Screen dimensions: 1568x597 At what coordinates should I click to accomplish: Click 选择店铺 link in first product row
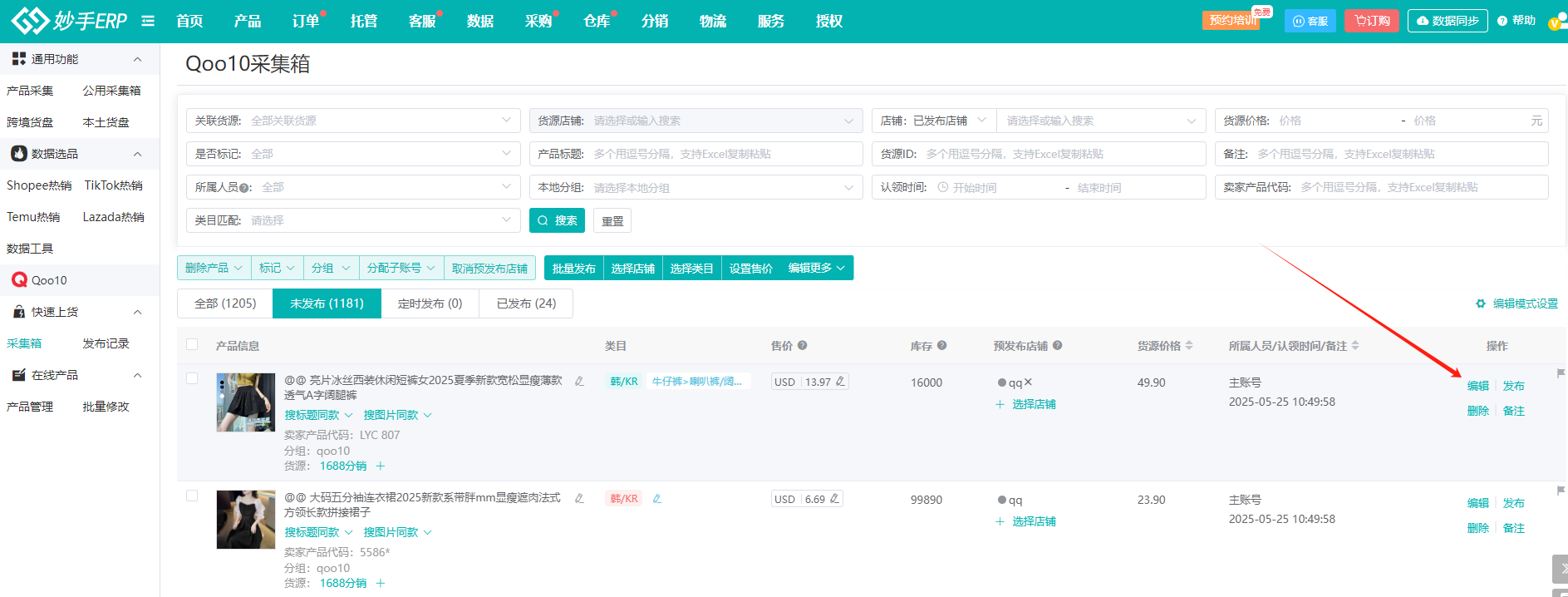click(x=1026, y=404)
